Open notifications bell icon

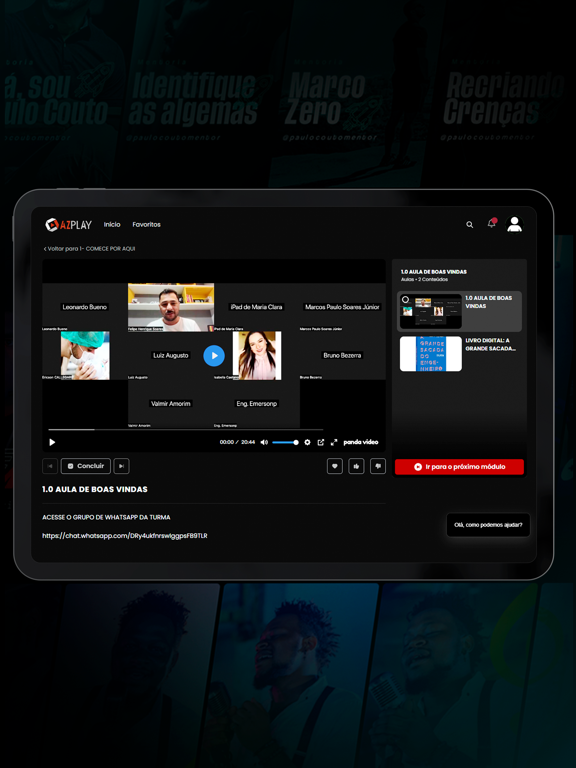coord(491,223)
